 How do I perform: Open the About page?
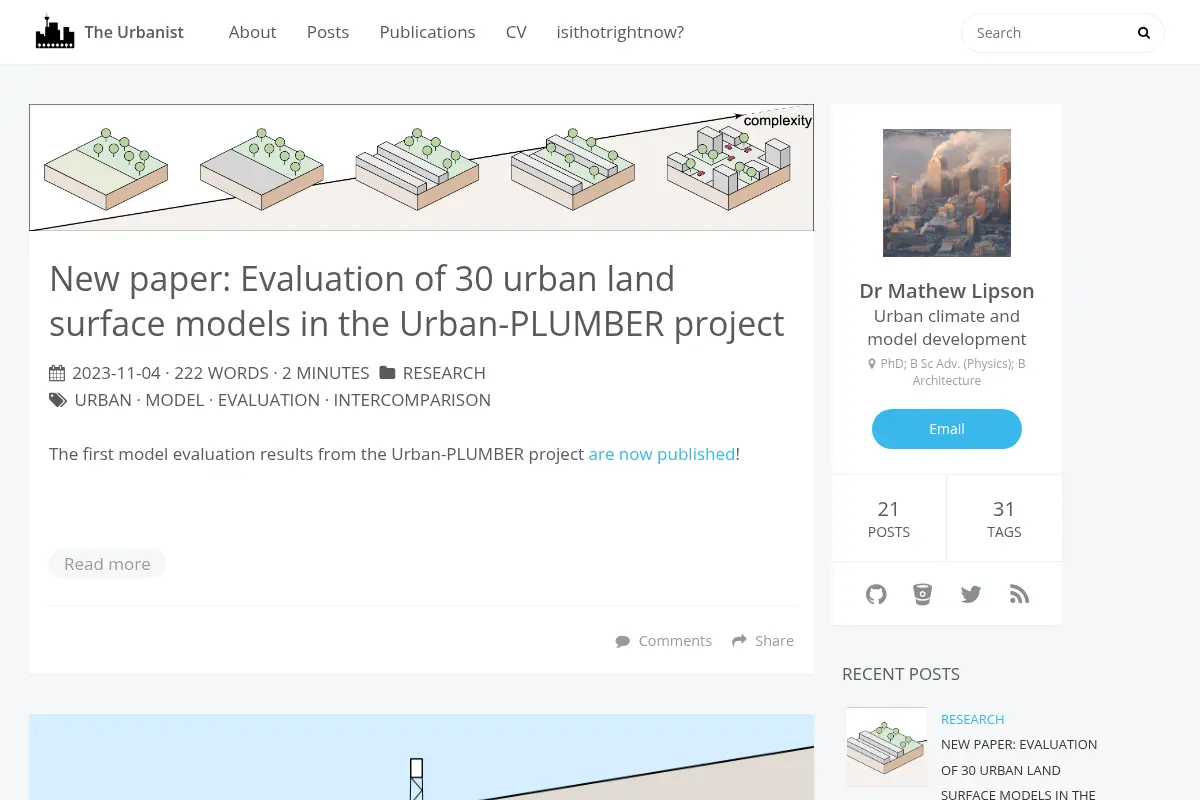click(252, 32)
